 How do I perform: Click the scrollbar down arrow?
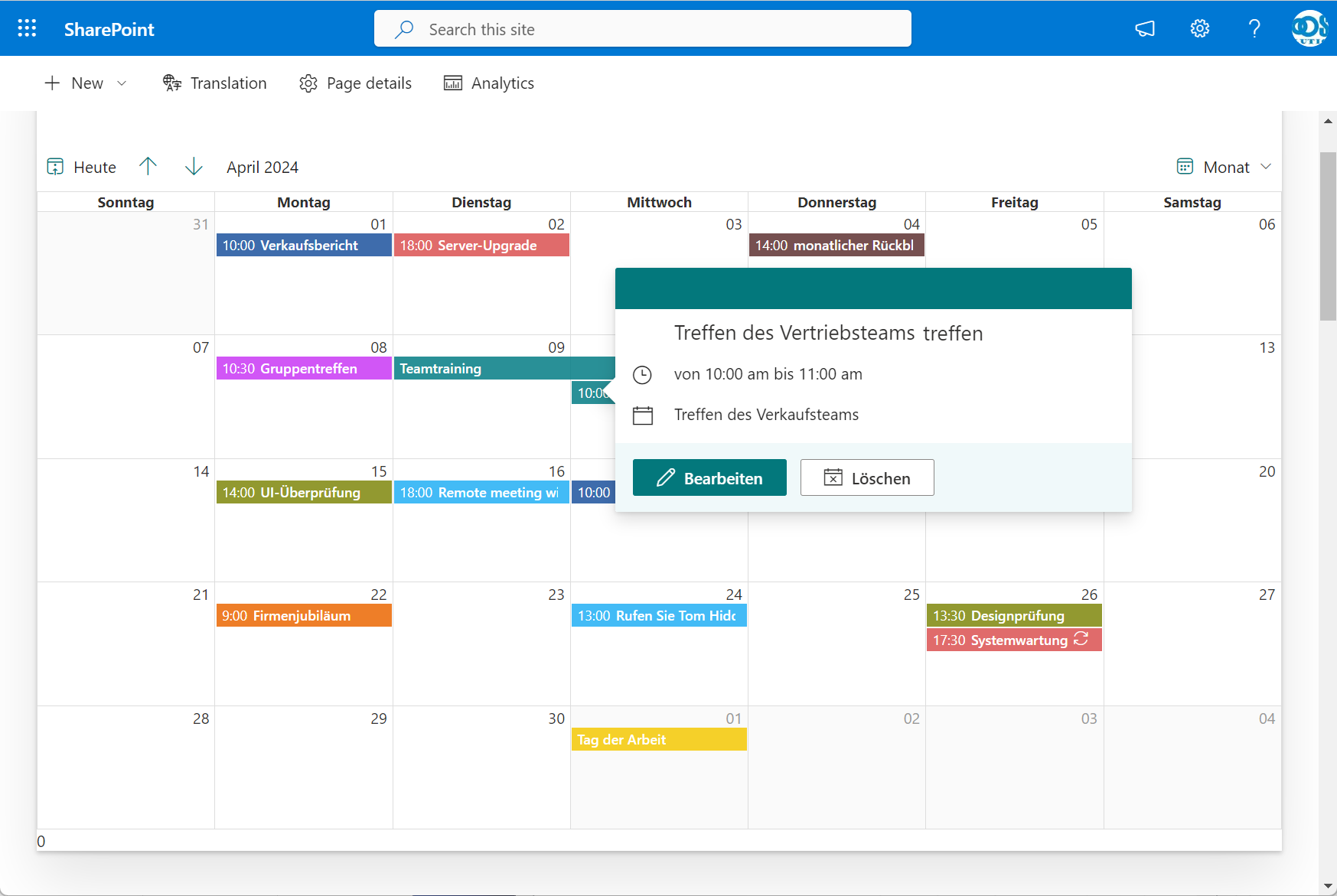click(x=1328, y=886)
